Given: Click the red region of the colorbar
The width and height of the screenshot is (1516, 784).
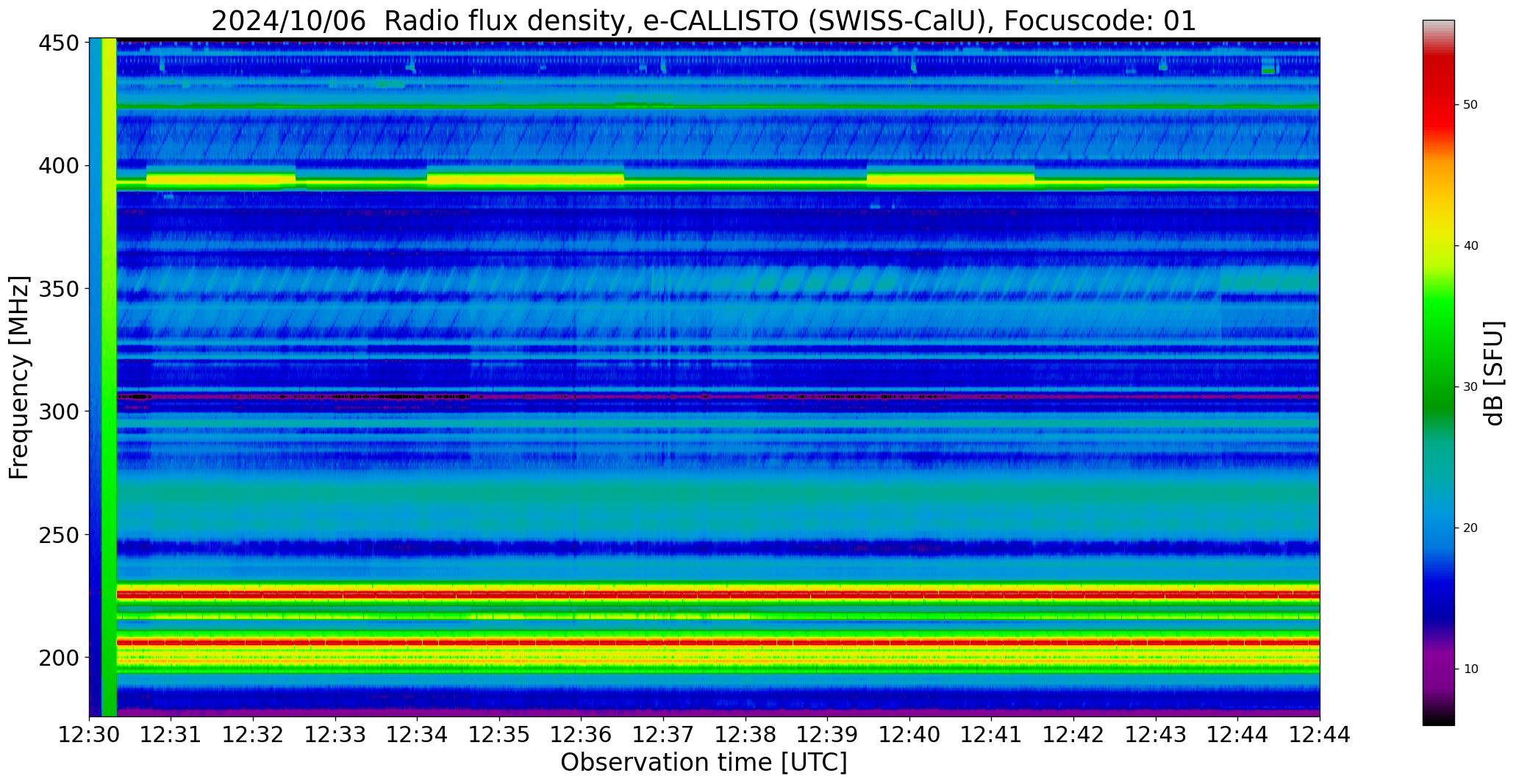Looking at the screenshot, I should [1438, 96].
